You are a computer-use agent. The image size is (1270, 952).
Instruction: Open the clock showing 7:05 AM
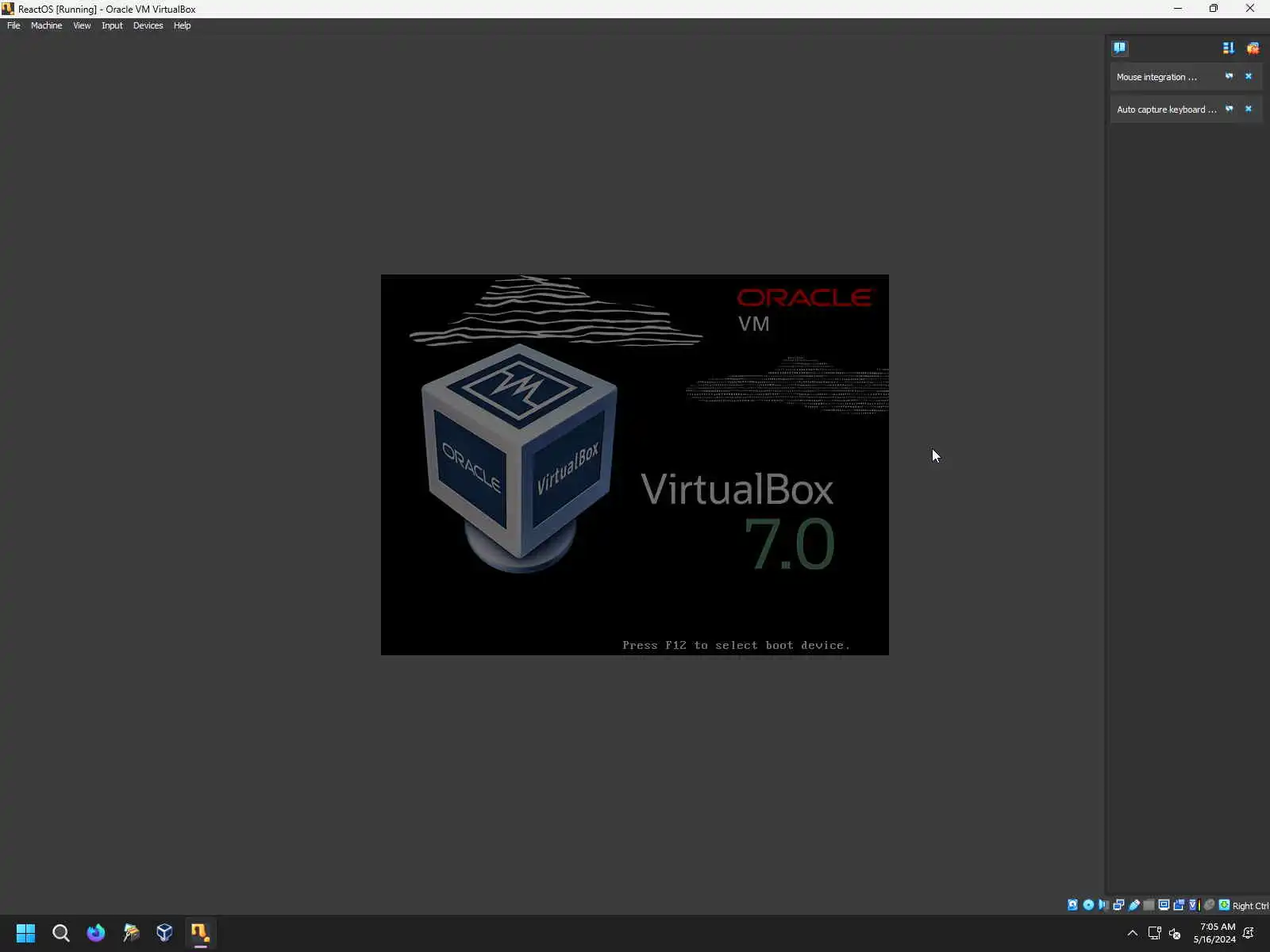1214,933
